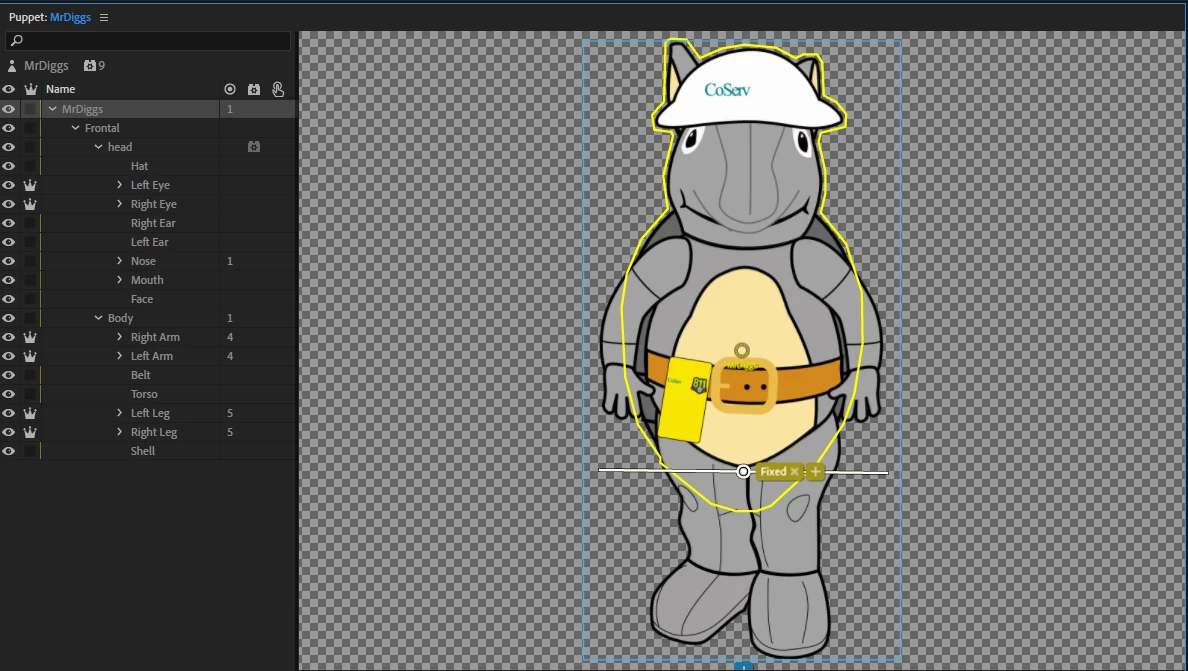Click the behavior icon on head row

click(254, 147)
